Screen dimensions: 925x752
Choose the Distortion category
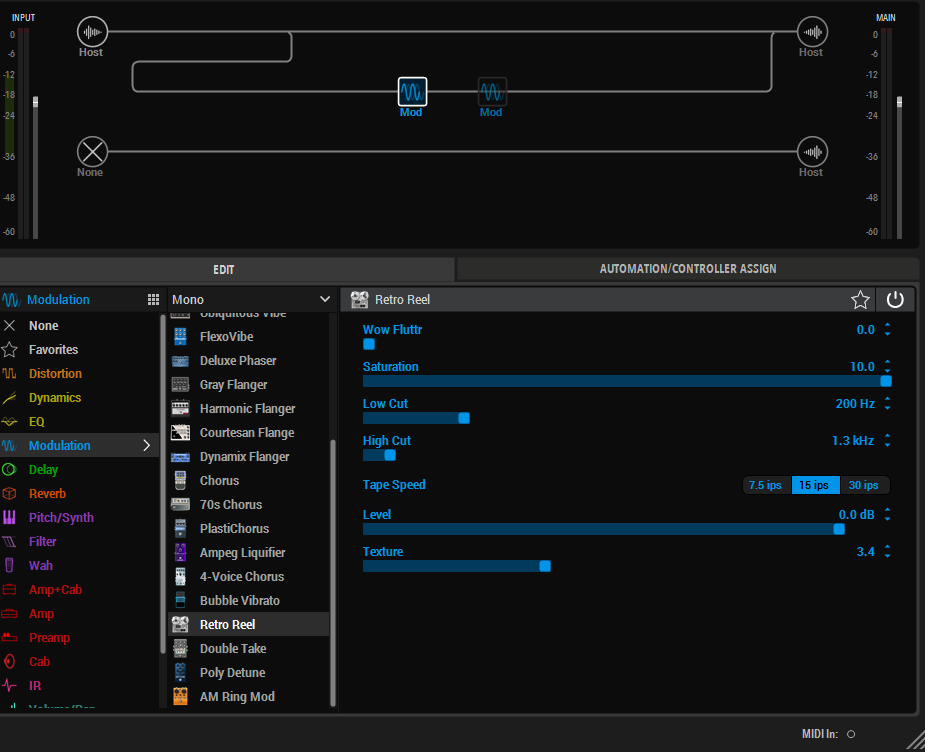pyautogui.click(x=55, y=374)
